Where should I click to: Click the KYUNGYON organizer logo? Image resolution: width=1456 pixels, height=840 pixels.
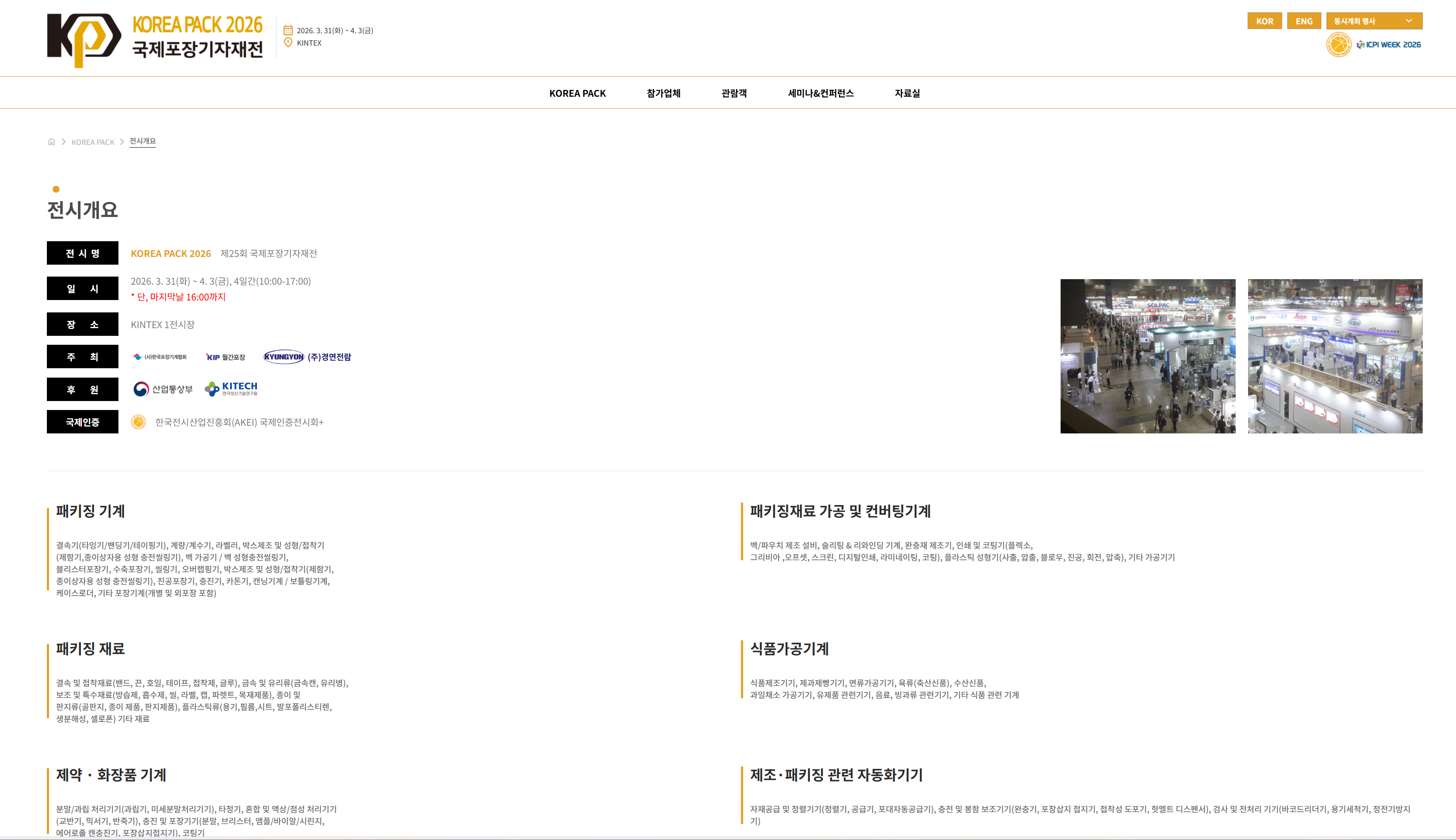point(284,357)
